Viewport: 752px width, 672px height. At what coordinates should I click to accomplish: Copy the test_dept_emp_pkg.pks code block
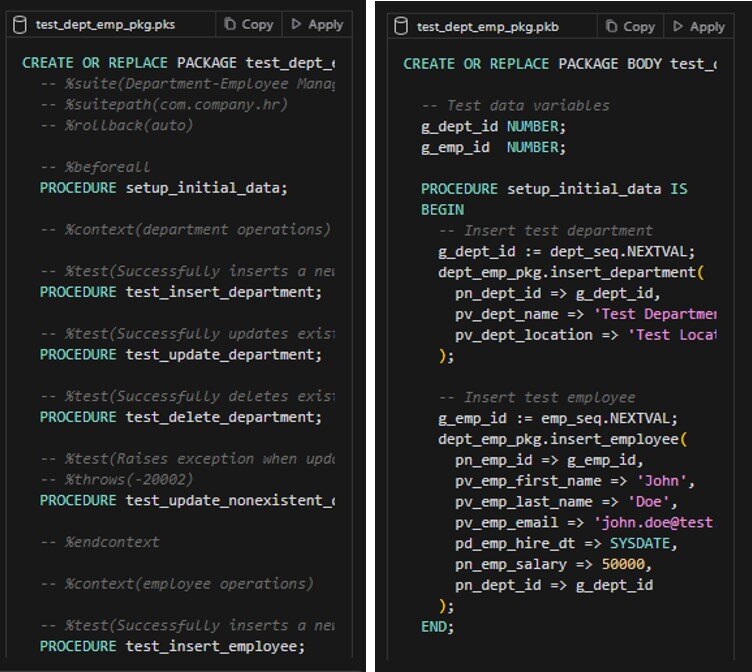249,24
